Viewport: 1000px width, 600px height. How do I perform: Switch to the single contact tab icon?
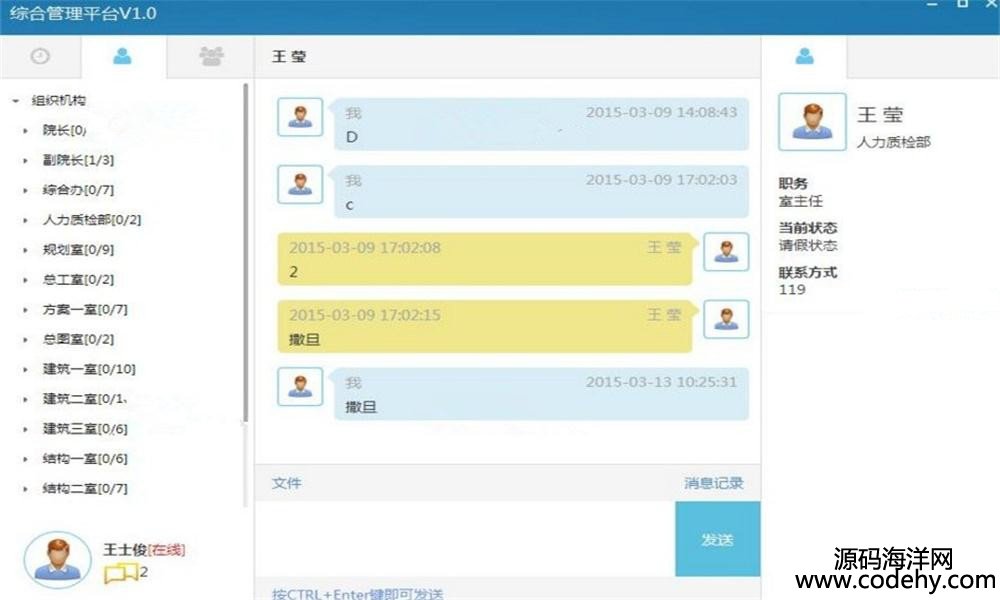122,57
